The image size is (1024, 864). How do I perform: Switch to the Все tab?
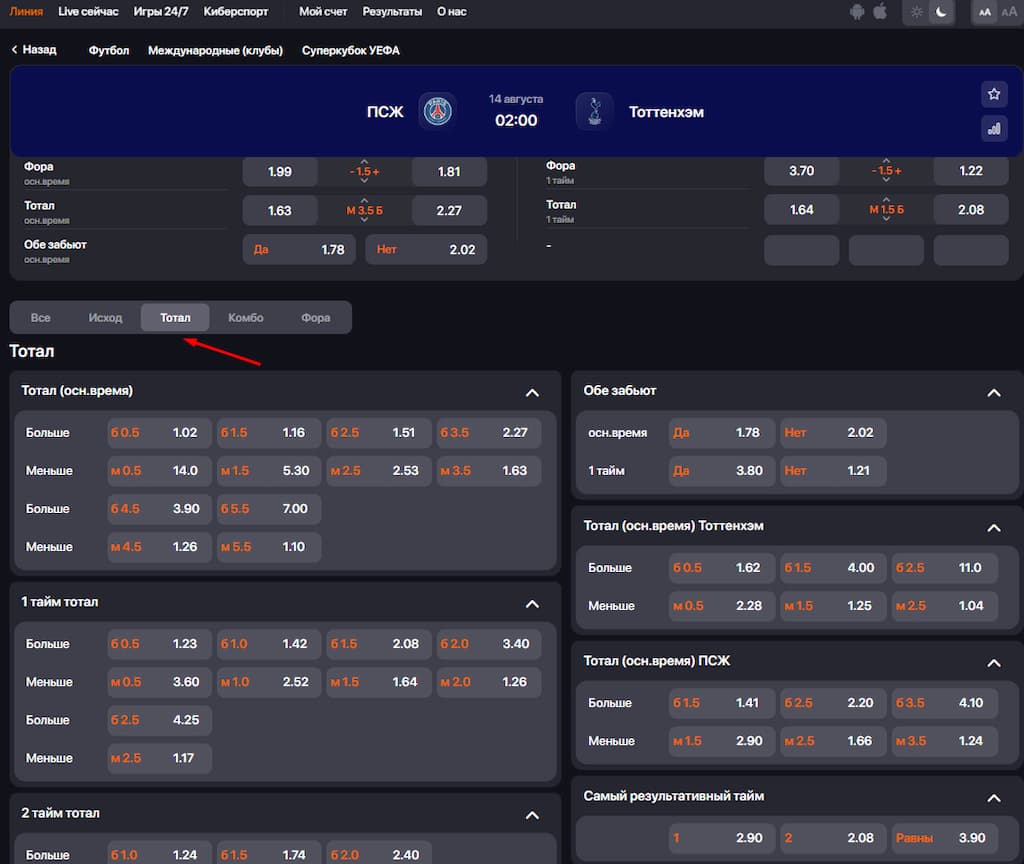coord(40,317)
